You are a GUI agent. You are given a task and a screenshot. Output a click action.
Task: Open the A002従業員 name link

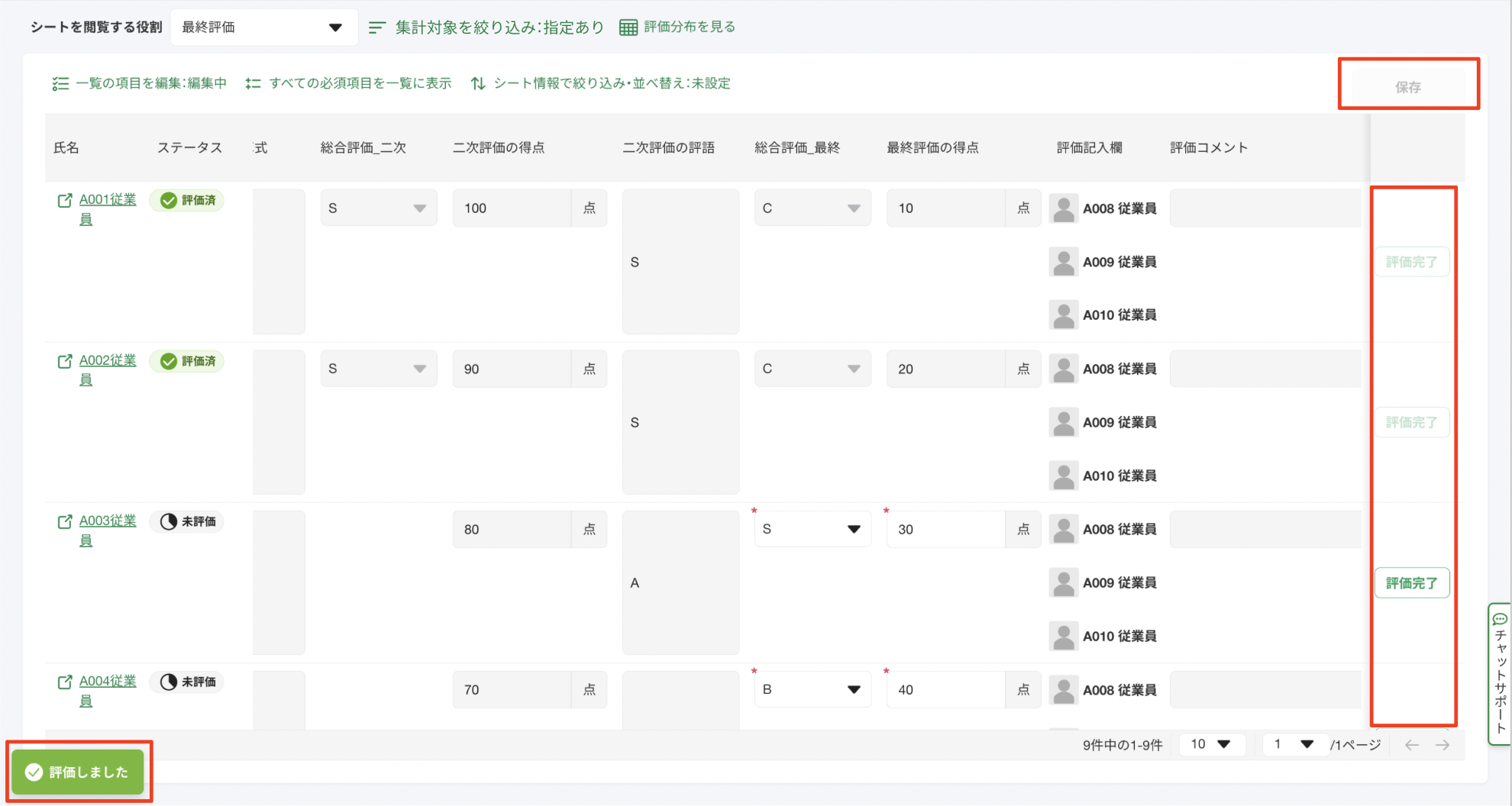(108, 360)
